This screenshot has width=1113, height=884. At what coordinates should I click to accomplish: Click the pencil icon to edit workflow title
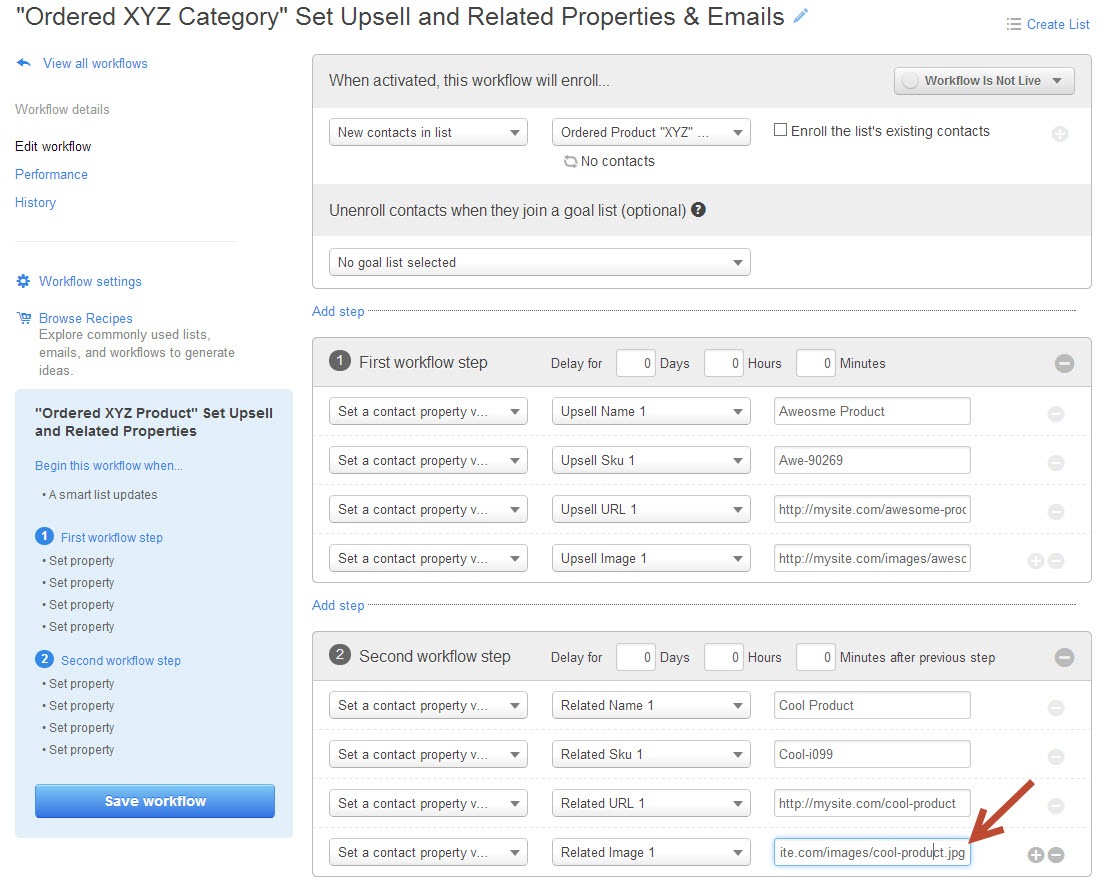(800, 17)
